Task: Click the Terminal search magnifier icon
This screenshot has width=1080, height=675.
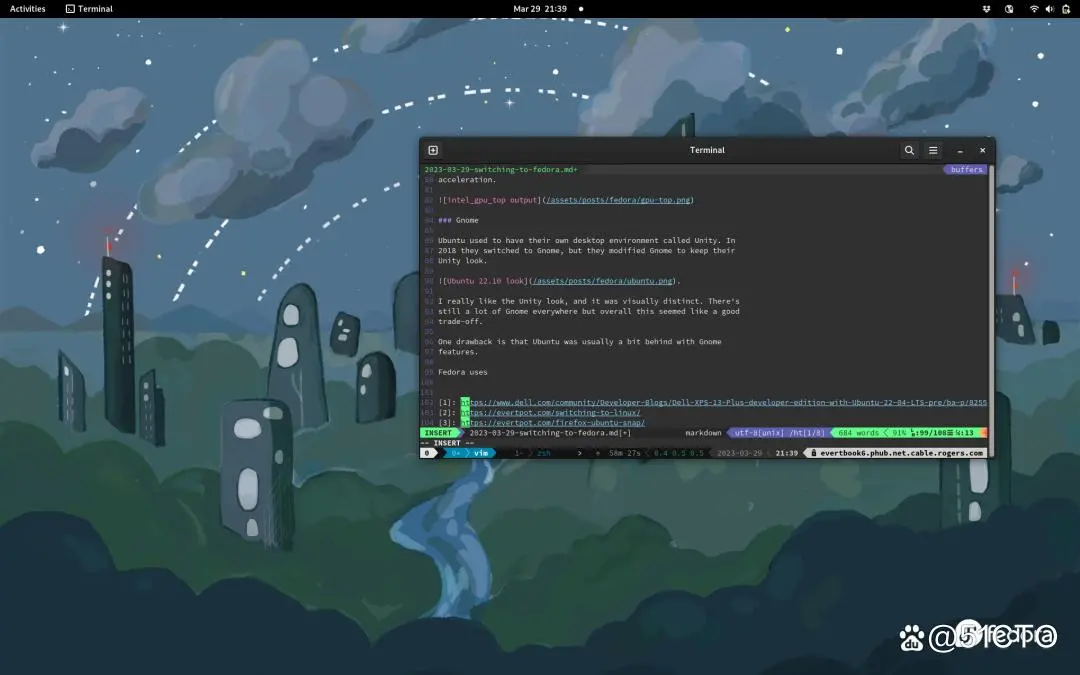Action: point(909,150)
